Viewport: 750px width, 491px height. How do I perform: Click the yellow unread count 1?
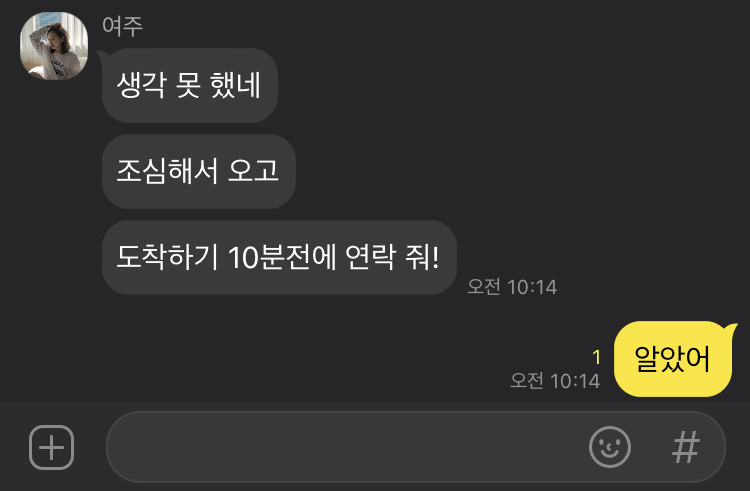tap(596, 357)
